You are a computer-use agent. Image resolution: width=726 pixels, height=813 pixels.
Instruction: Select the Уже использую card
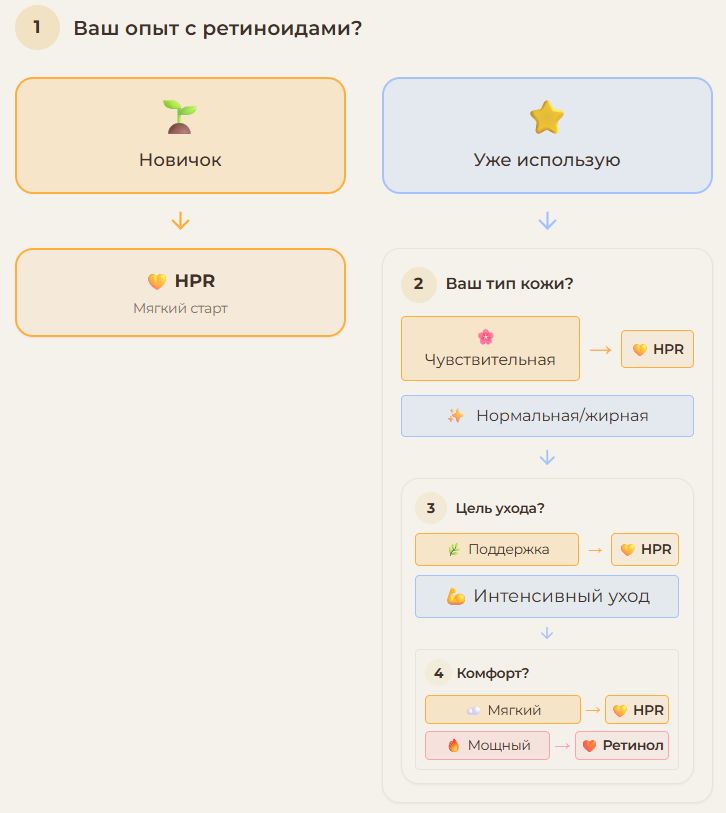[547, 135]
